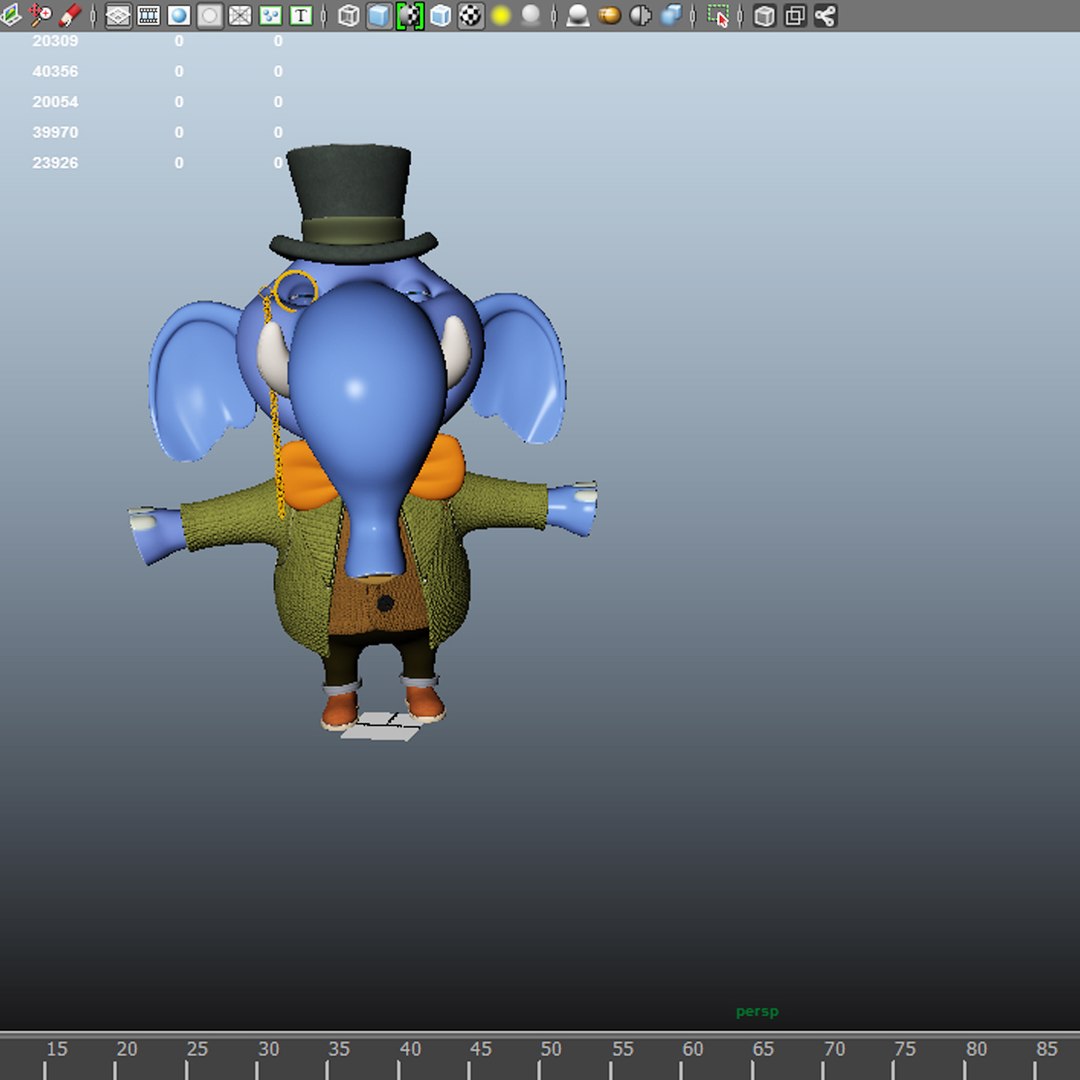Jump to frame 85 on the time slider
Screen dimensions: 1080x1080
coord(1046,1049)
